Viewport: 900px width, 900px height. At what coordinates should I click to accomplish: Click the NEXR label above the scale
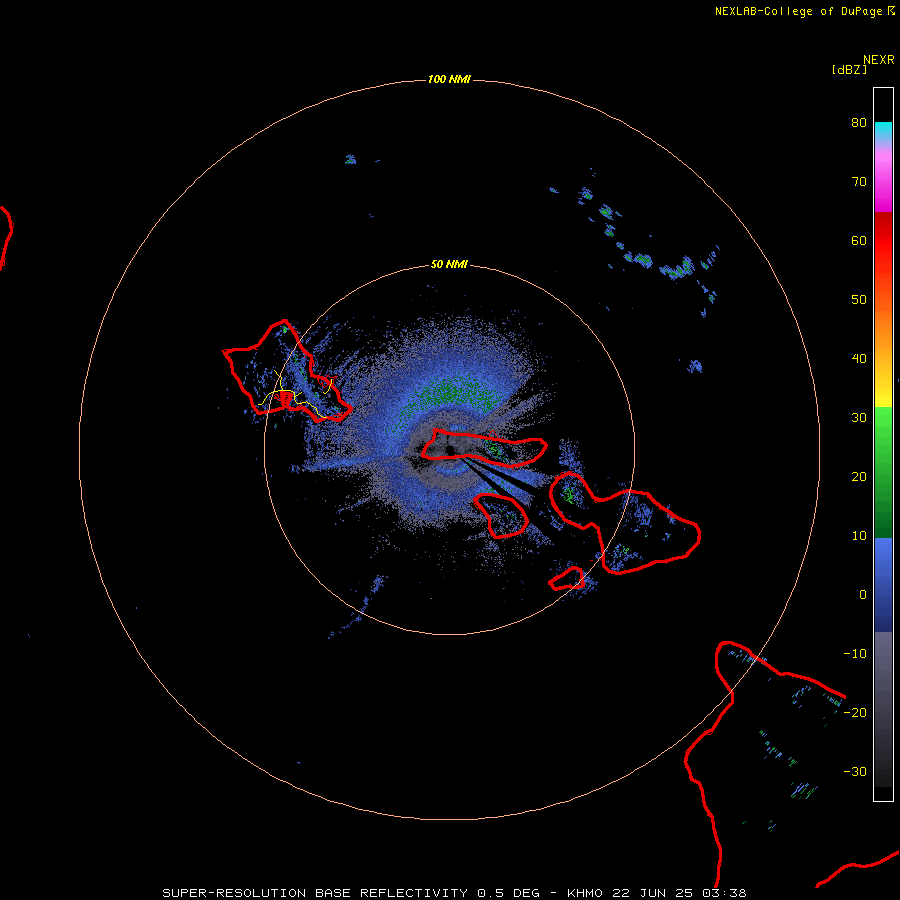pos(879,60)
